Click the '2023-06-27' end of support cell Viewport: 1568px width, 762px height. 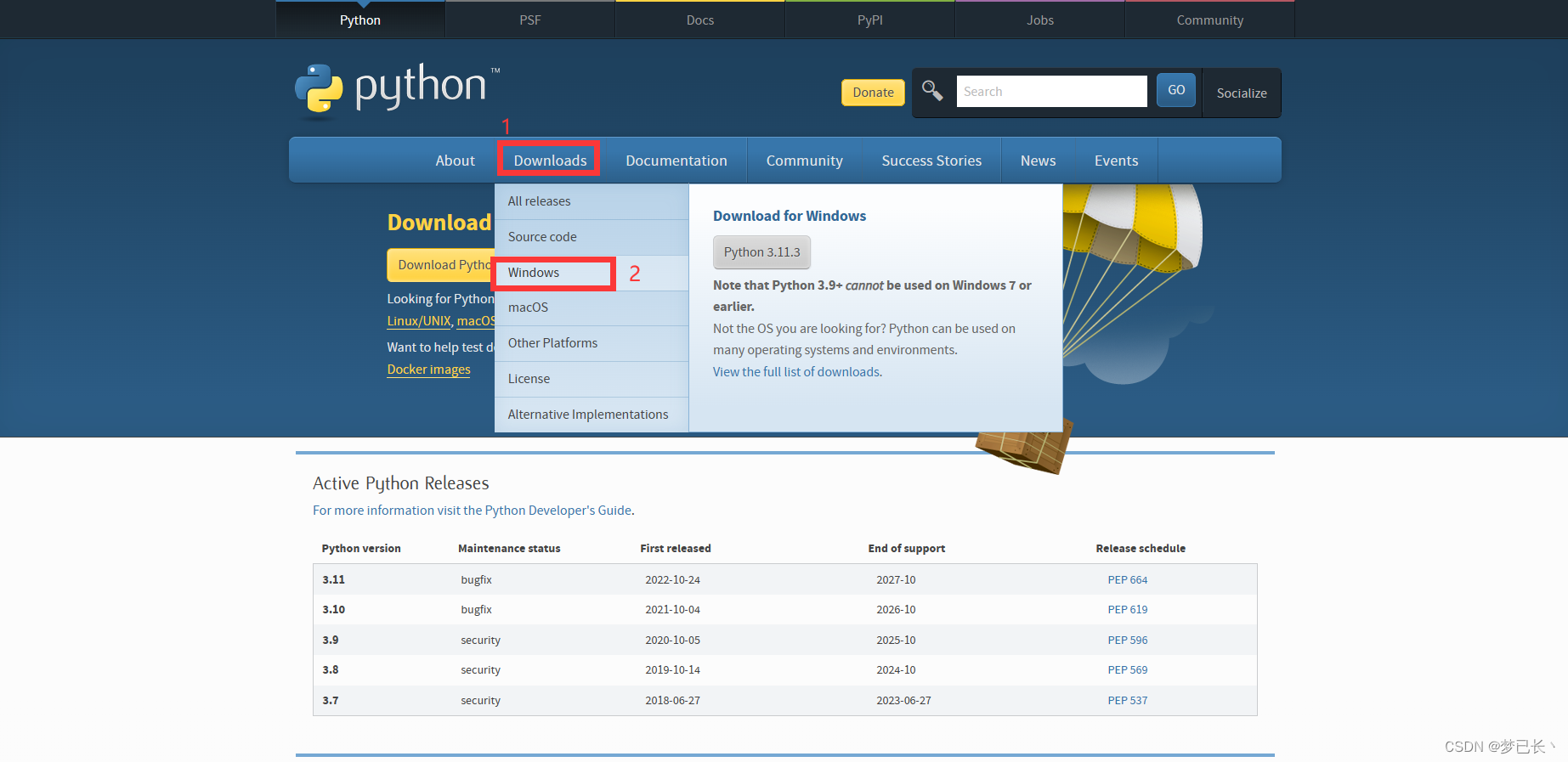[x=903, y=701]
